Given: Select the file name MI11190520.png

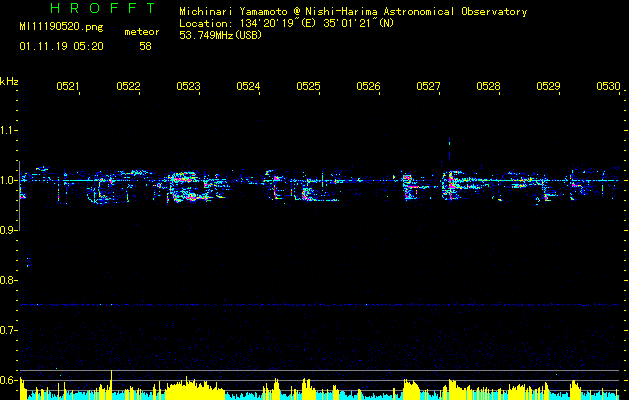Looking at the screenshot, I should point(61,27).
